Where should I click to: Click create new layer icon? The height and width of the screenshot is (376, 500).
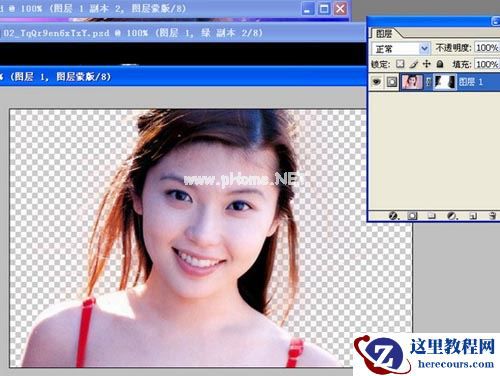point(473,216)
